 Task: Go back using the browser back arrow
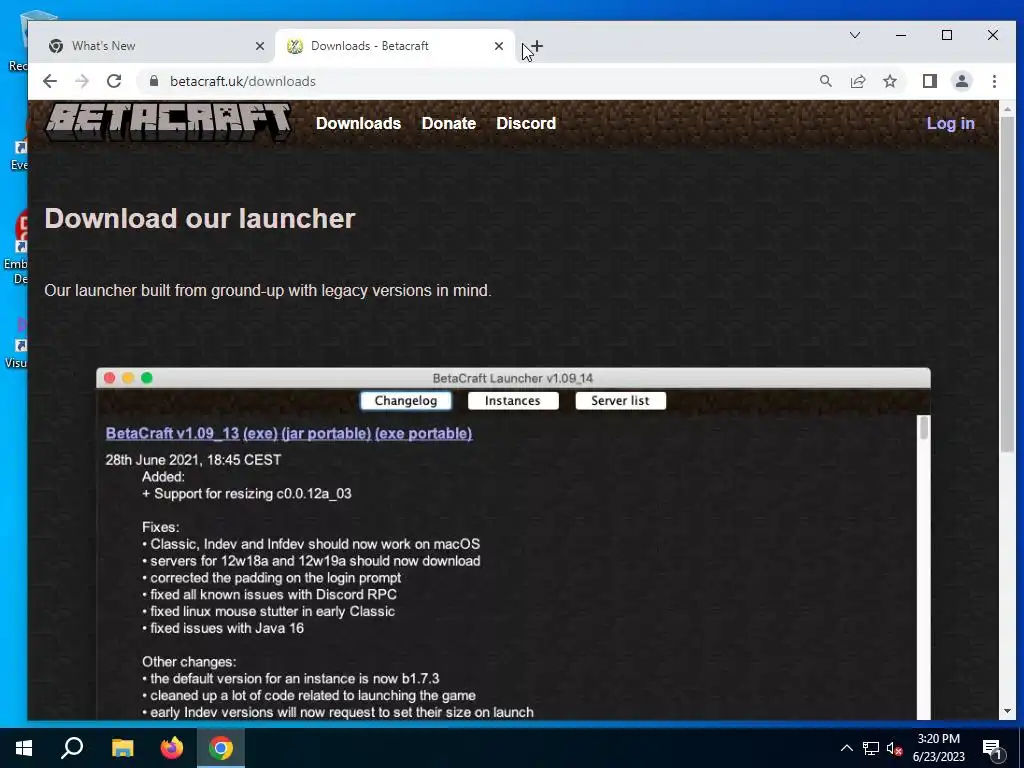(50, 81)
